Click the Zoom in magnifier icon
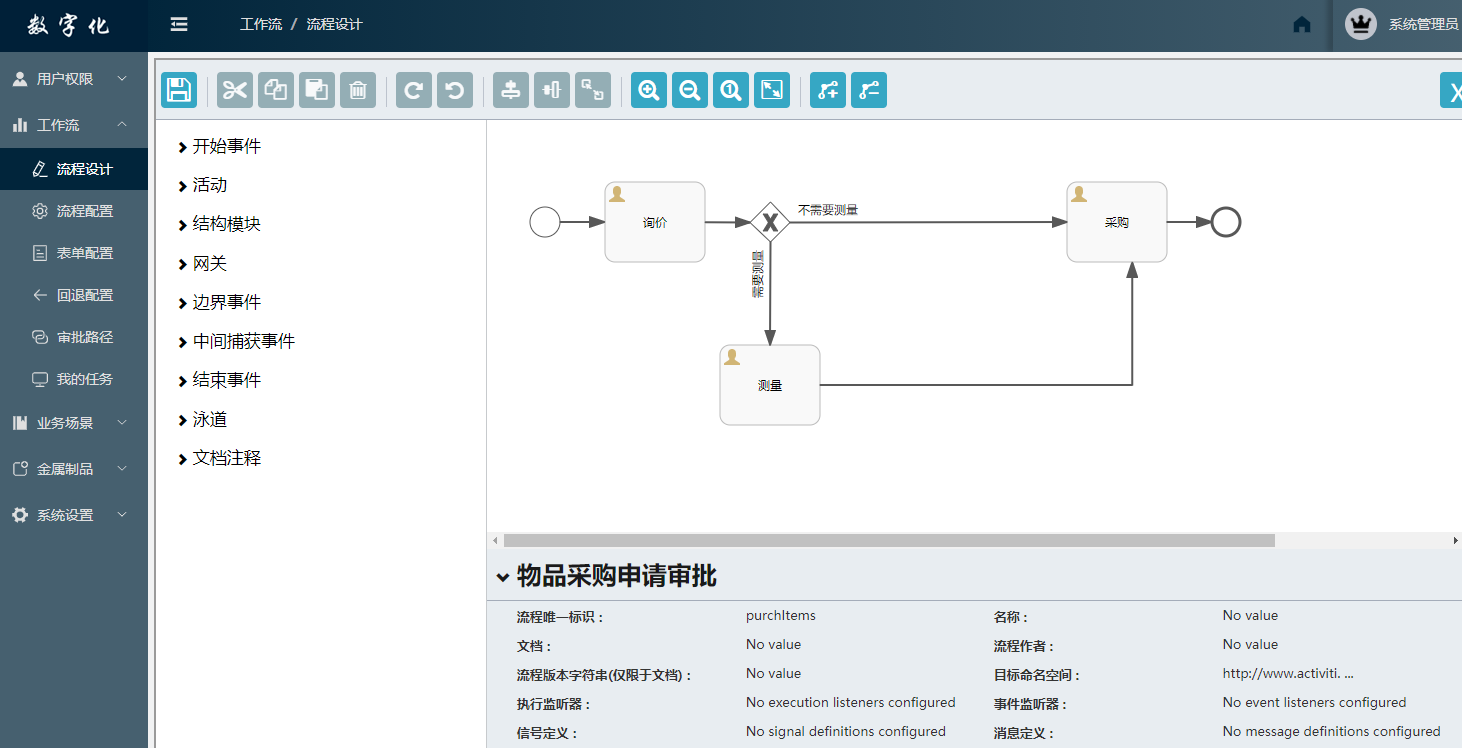The width and height of the screenshot is (1462, 748). click(x=649, y=90)
